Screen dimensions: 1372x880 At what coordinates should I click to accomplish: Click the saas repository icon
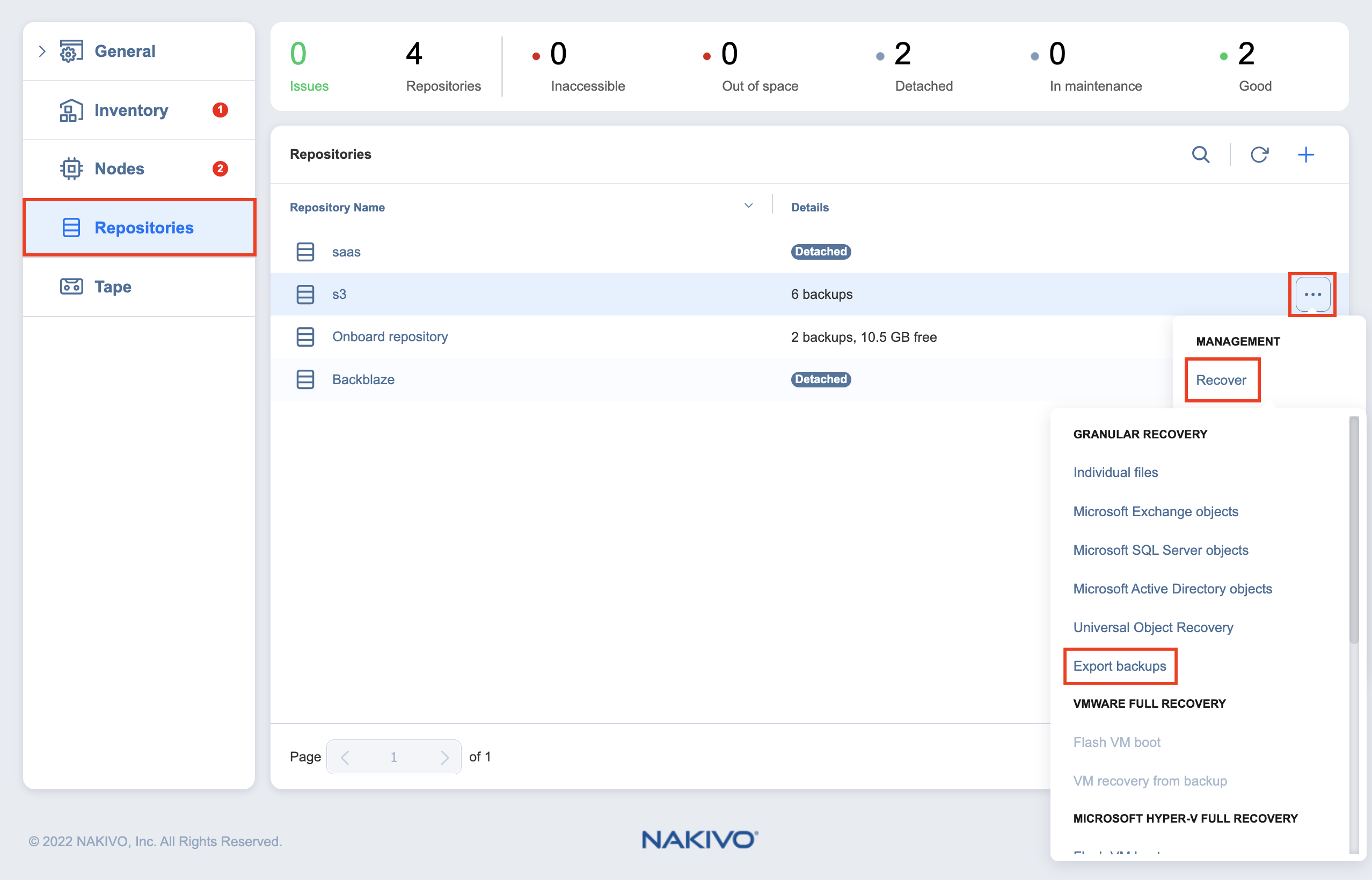click(305, 252)
